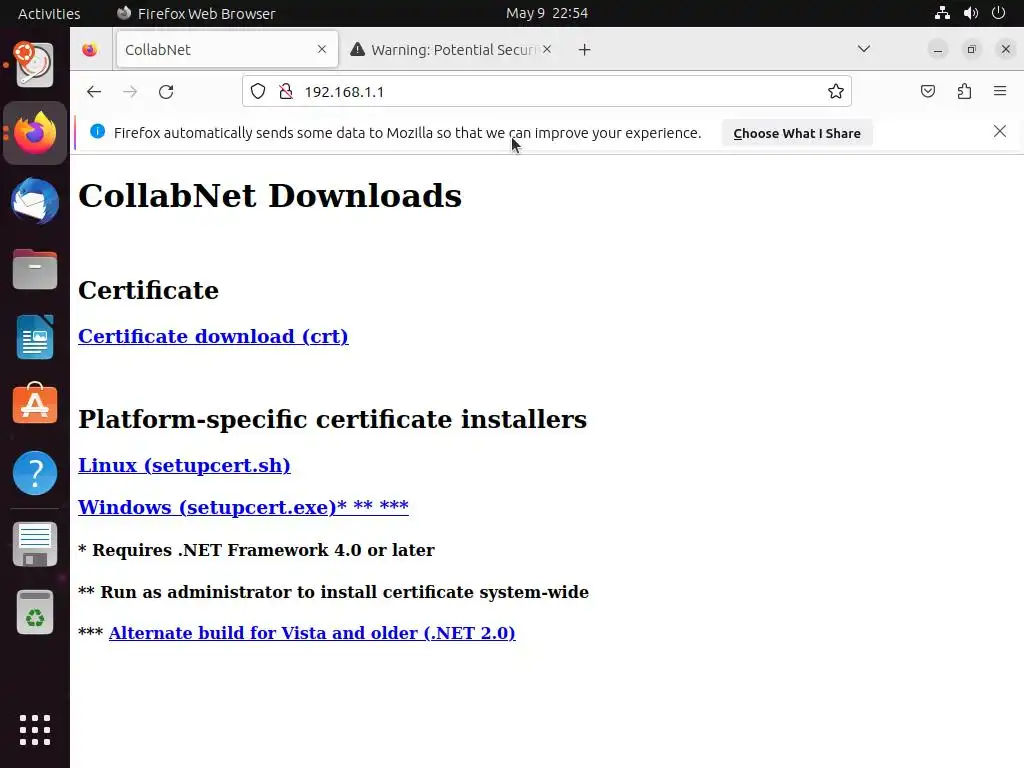Click the Requires .NET Framework 4.0 note
Screen dimensions: 1024x768
tap(256, 550)
